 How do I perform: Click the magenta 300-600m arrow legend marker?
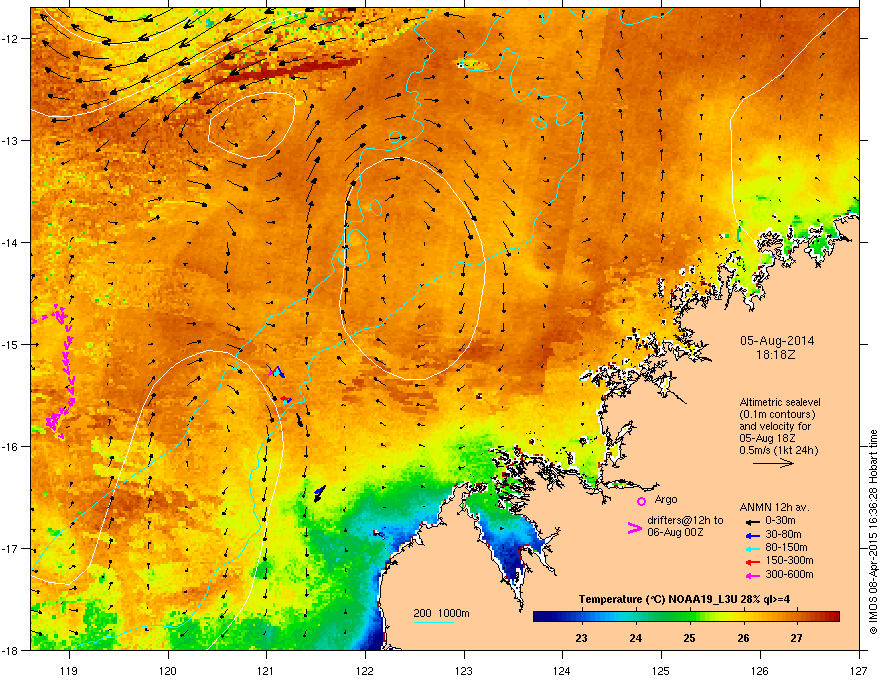(x=753, y=576)
